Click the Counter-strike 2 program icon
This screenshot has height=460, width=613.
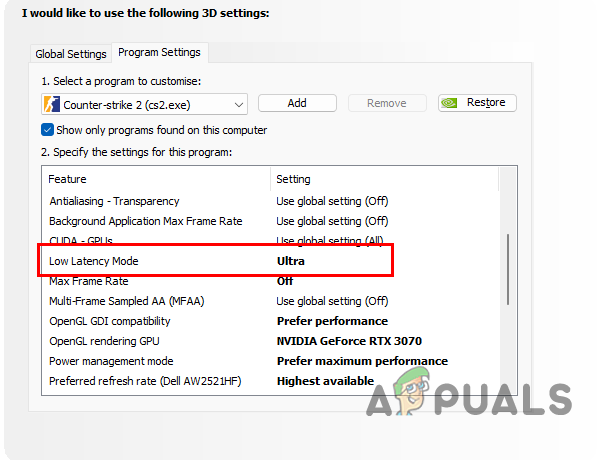[52, 104]
